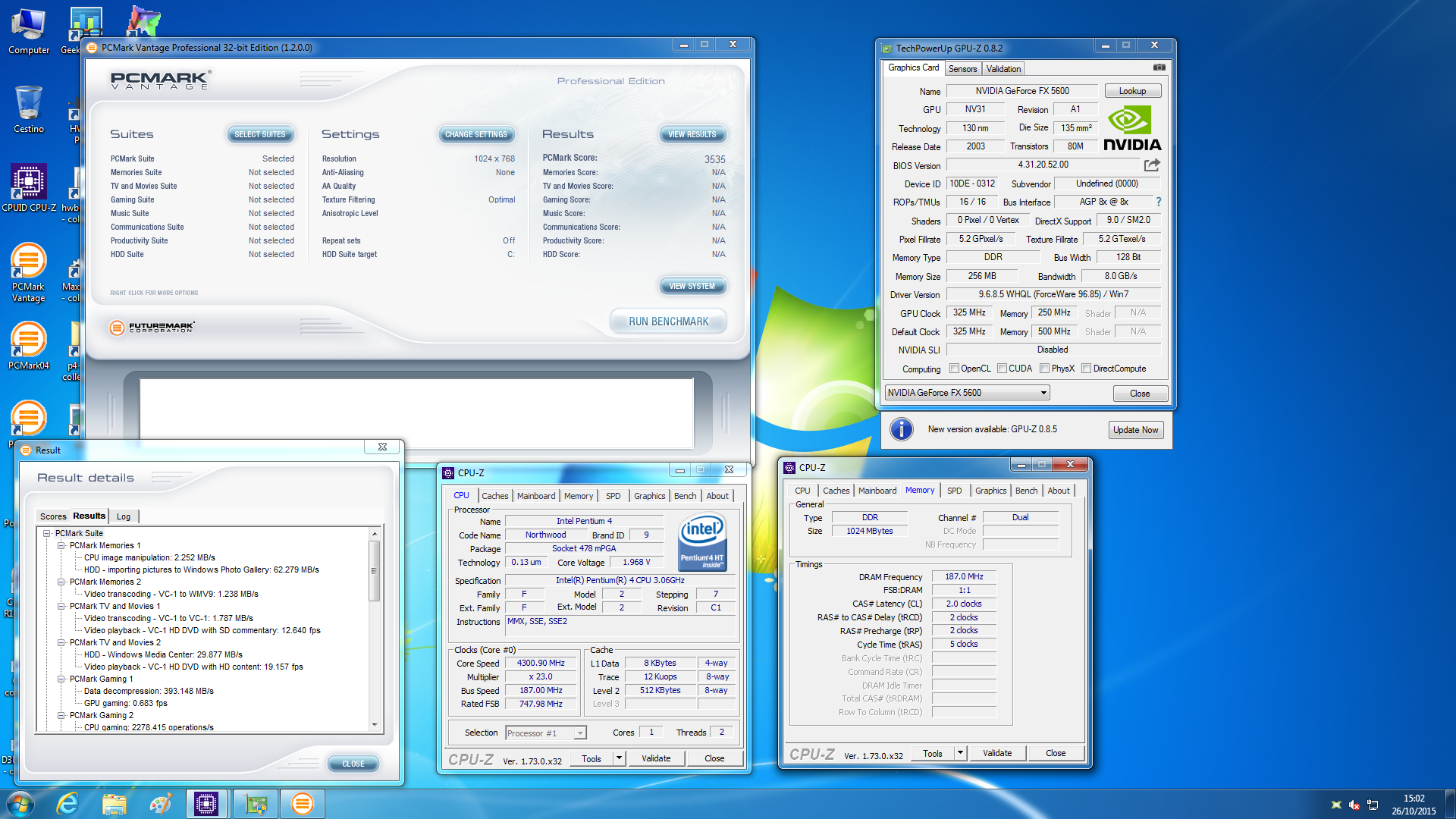Click the BIOS version share/export icon
1456x819 pixels.
click(x=1152, y=165)
